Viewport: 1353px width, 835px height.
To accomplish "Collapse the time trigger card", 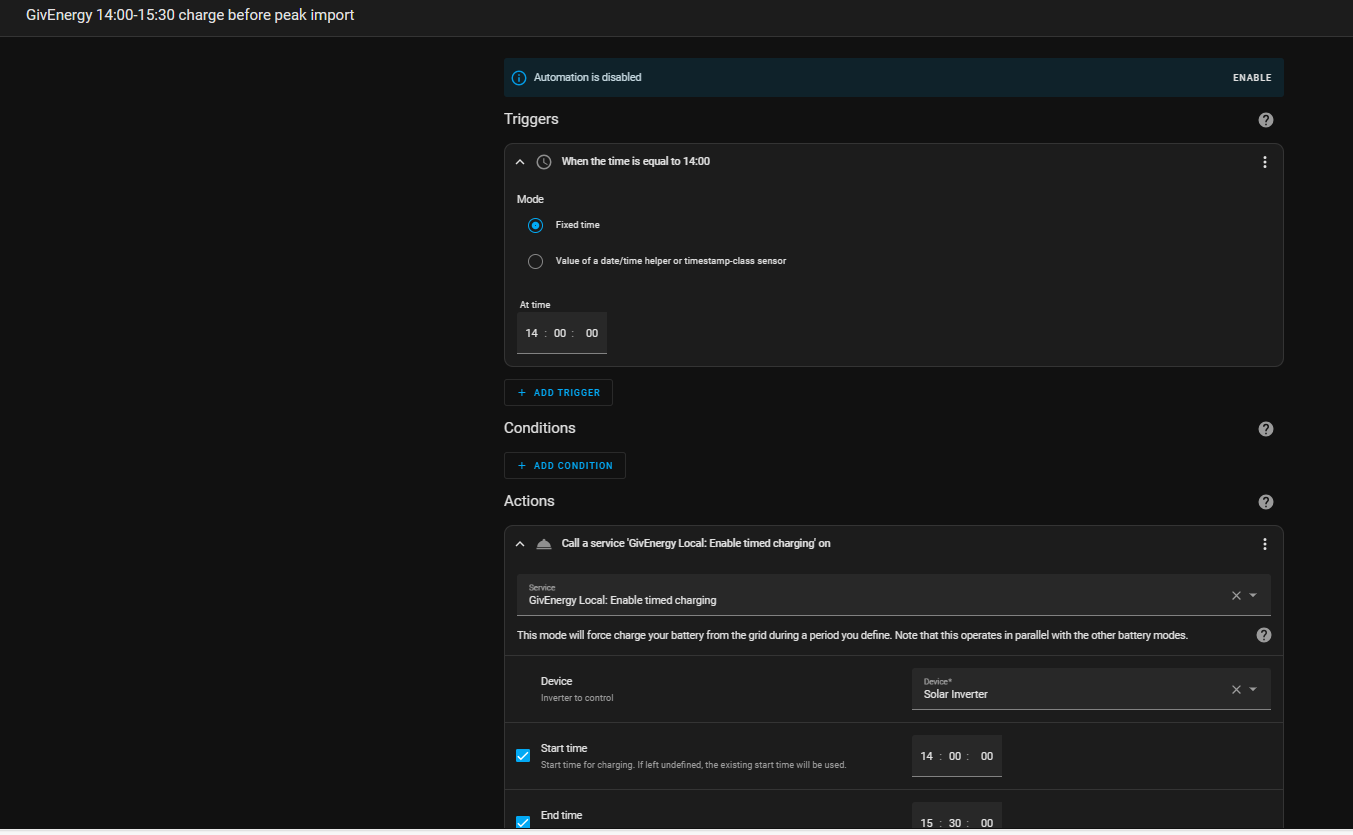I will click(x=519, y=162).
